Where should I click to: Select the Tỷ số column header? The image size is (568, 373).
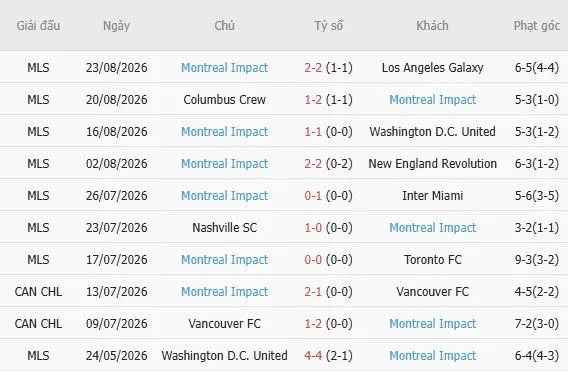[328, 26]
